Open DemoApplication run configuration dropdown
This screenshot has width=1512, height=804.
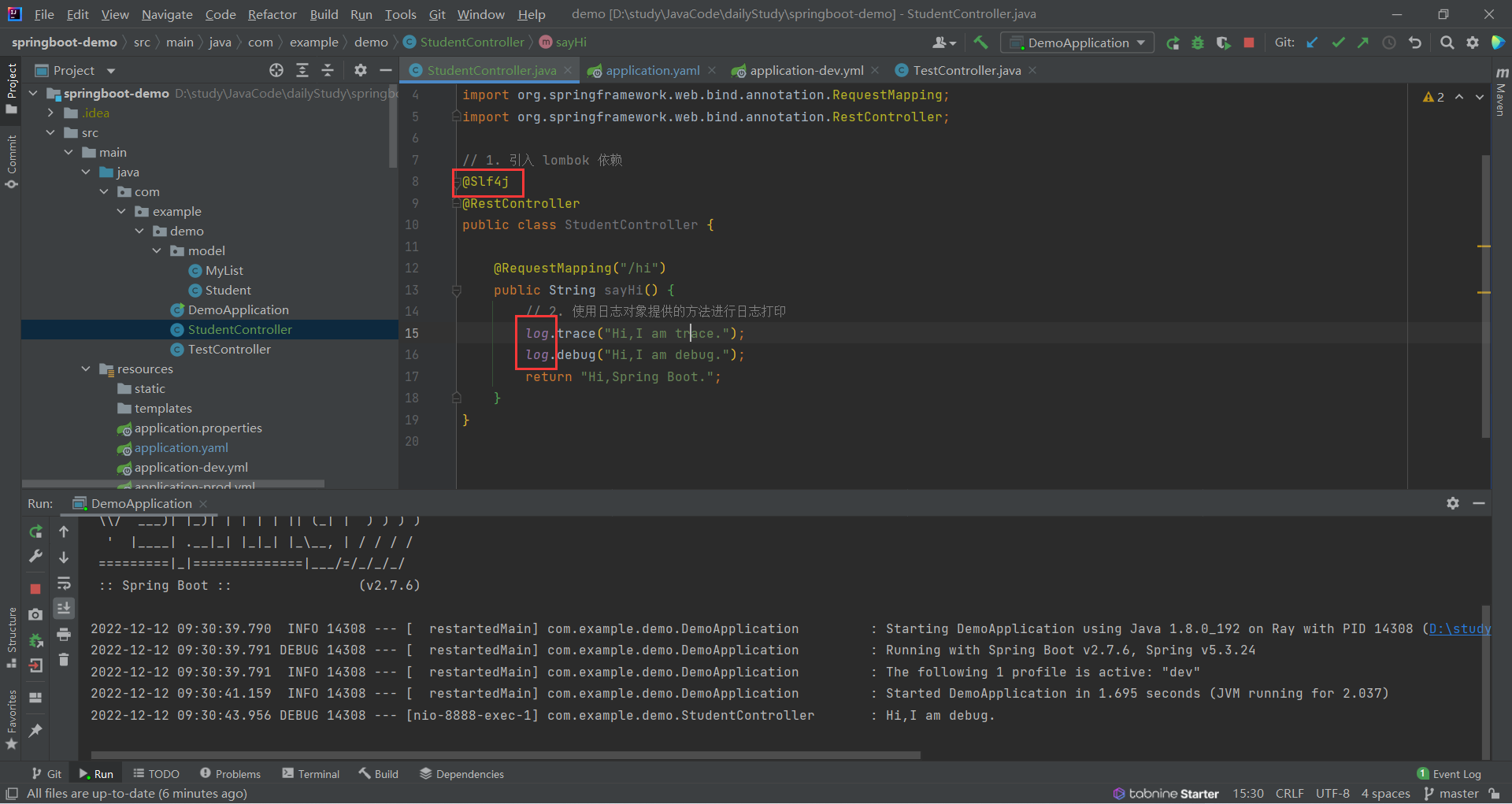coord(1077,43)
